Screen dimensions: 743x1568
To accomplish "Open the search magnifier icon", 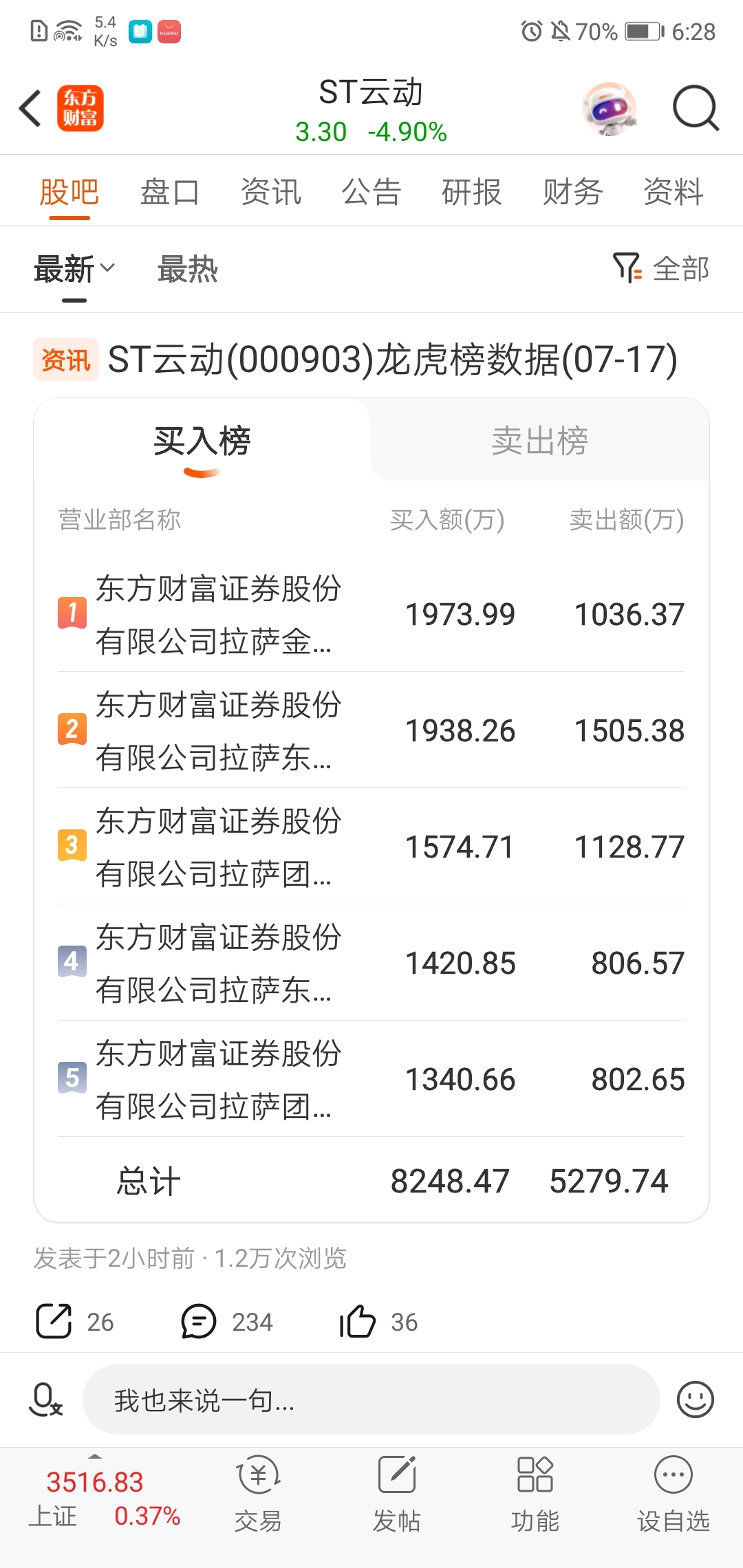I will point(696,108).
